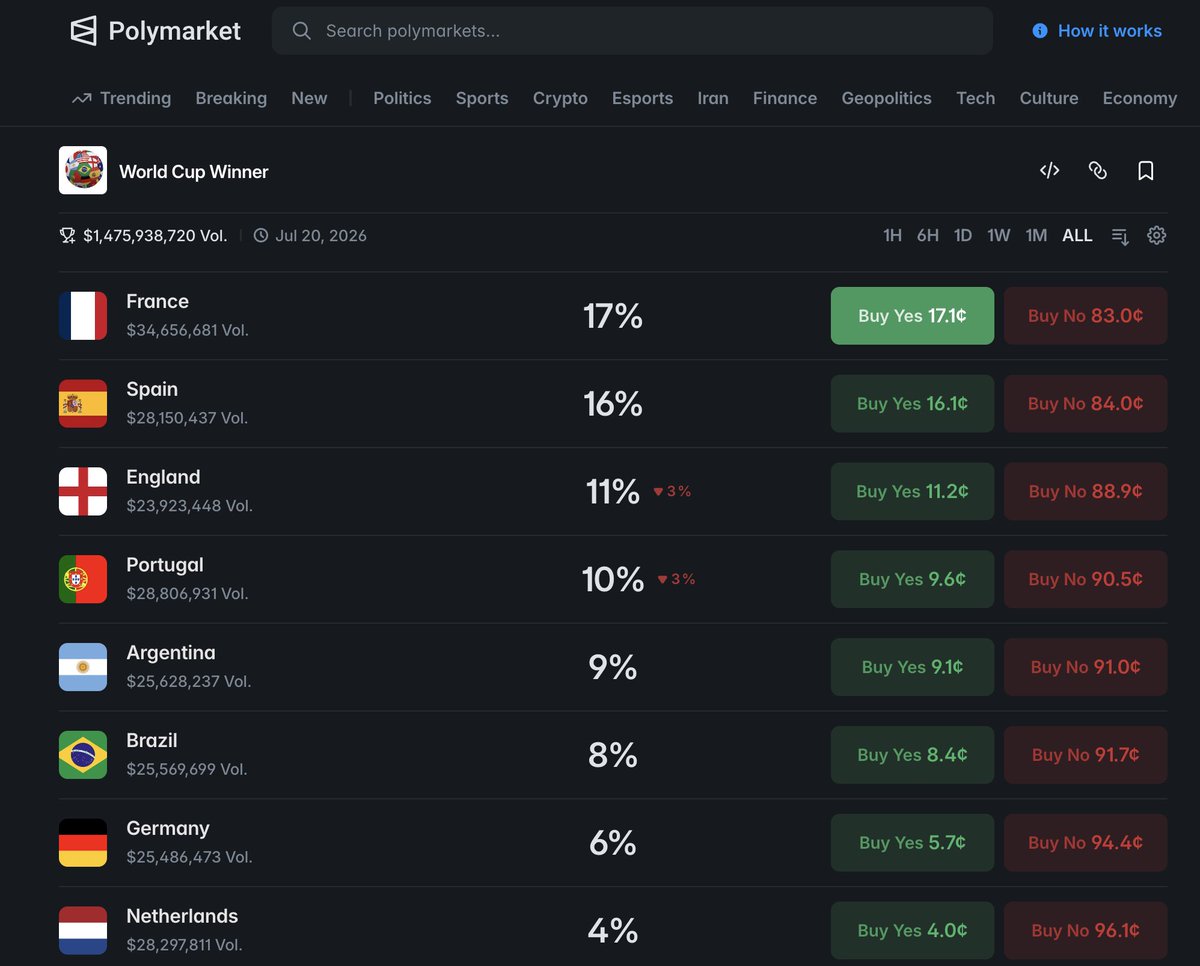Click the Brazil flag icon
Screen dimensions: 1200x966
point(83,755)
